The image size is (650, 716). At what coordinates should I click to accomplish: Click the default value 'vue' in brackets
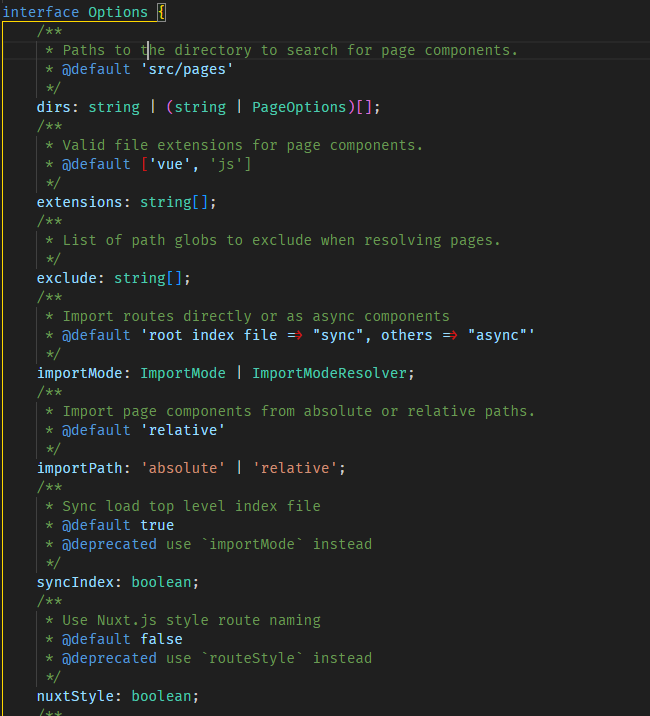(169, 164)
